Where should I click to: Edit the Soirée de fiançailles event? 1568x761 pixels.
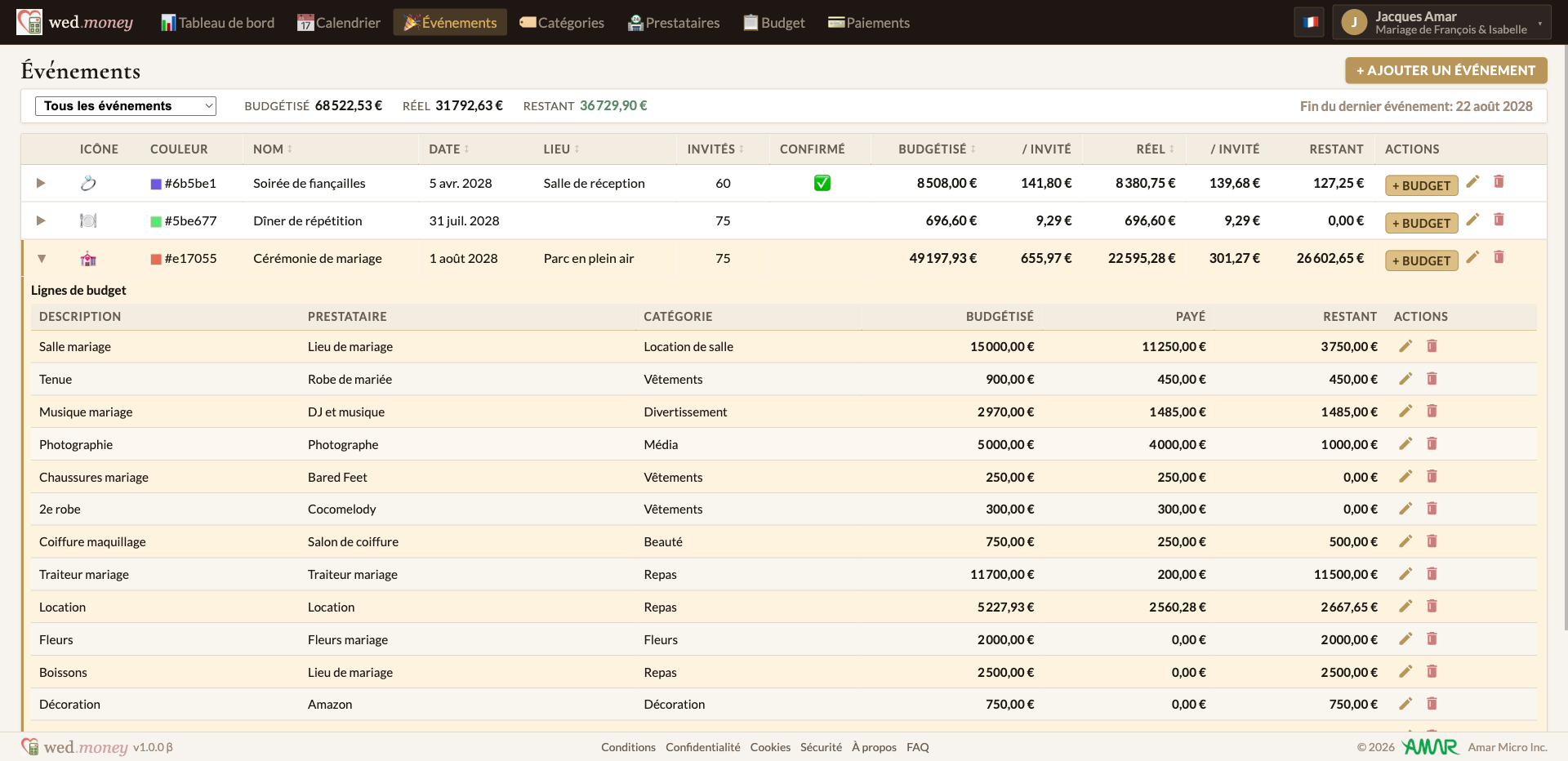1472,182
